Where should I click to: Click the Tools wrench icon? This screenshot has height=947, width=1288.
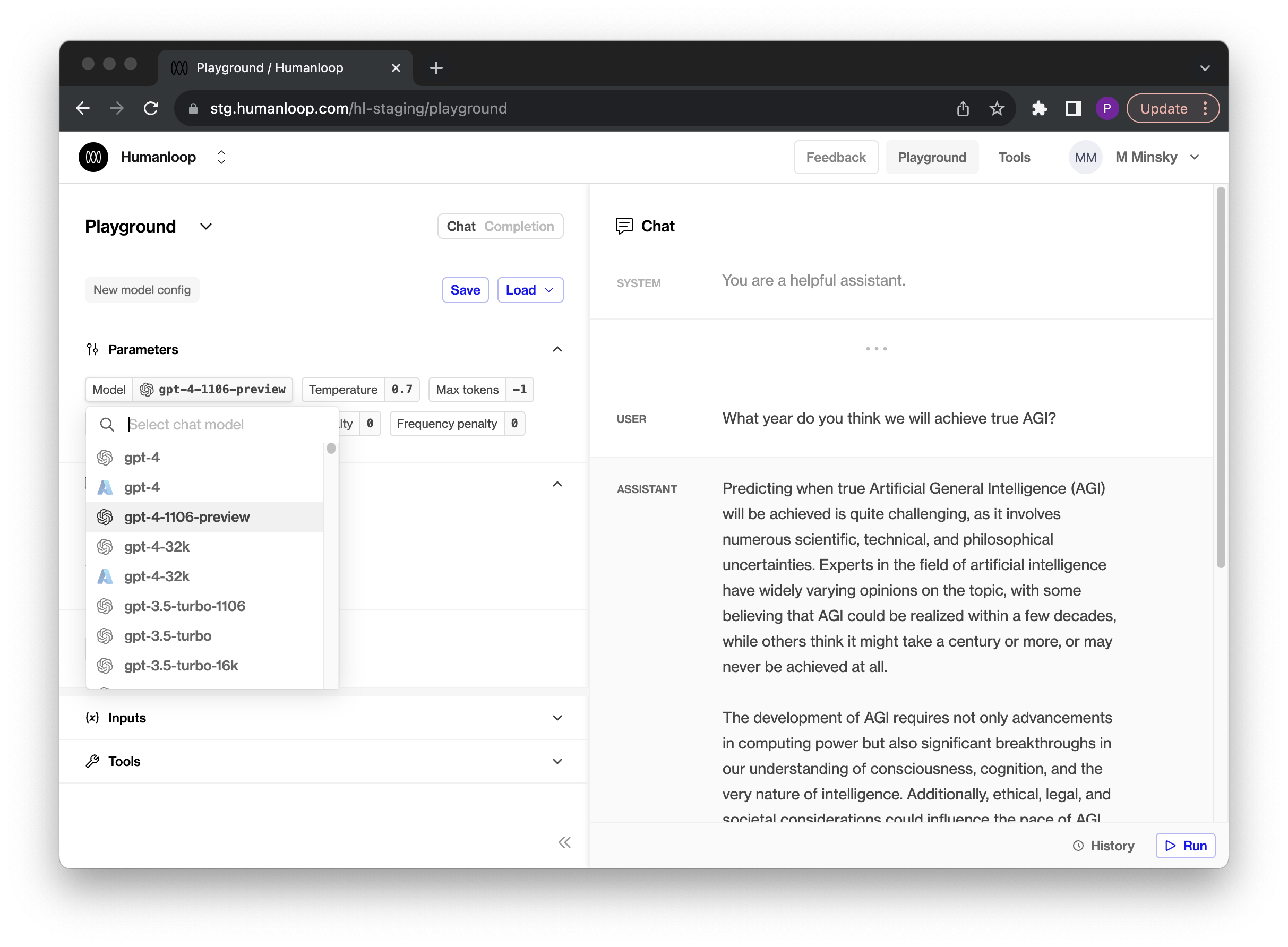92,761
